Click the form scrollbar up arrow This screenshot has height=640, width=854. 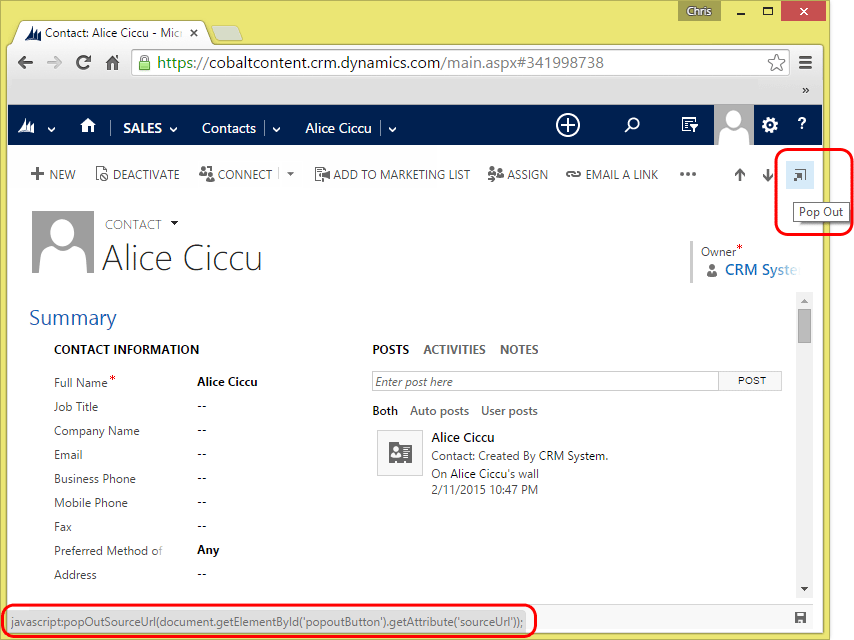[x=804, y=301]
